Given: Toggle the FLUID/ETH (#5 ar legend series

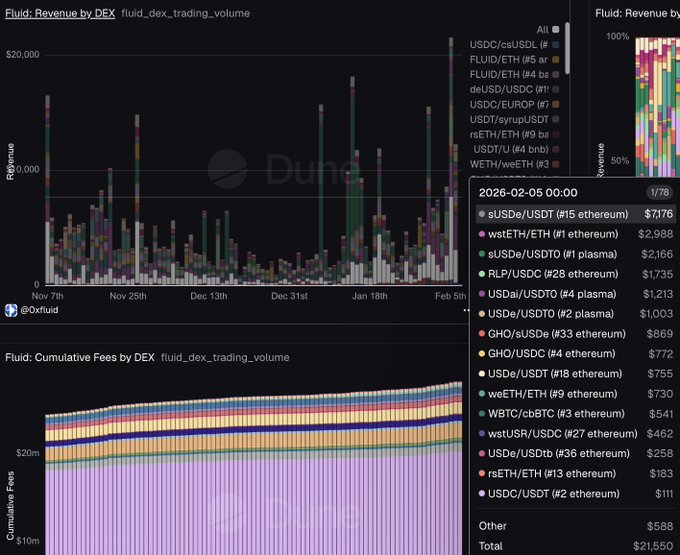Looking at the screenshot, I should (514, 59).
